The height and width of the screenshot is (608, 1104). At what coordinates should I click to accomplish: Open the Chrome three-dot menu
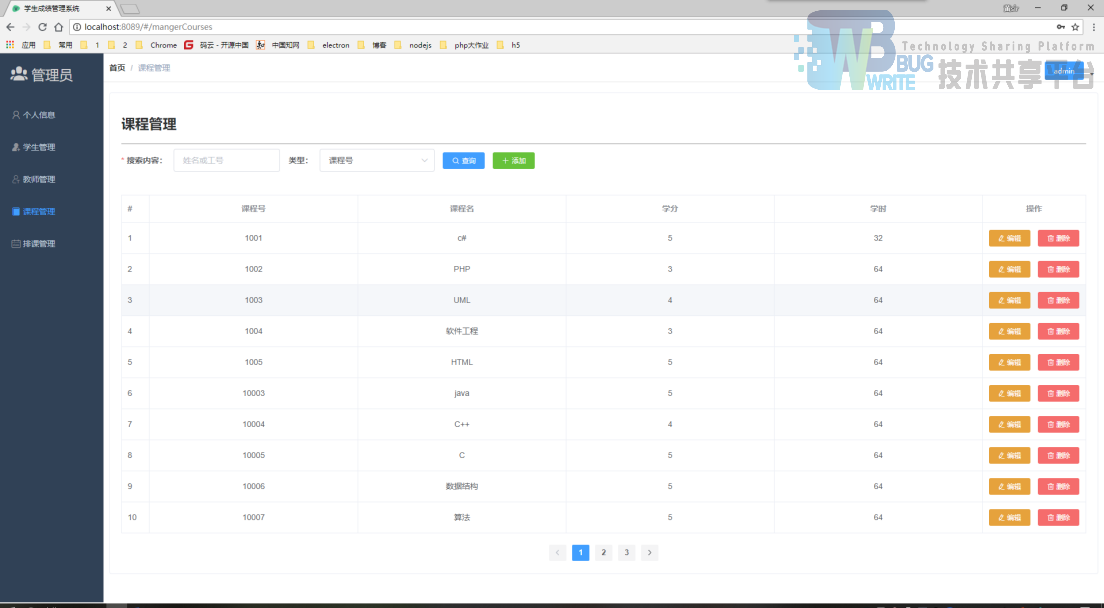[1093, 27]
